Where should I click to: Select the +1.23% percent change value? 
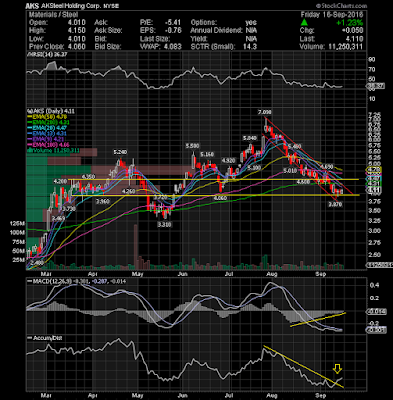coord(349,23)
